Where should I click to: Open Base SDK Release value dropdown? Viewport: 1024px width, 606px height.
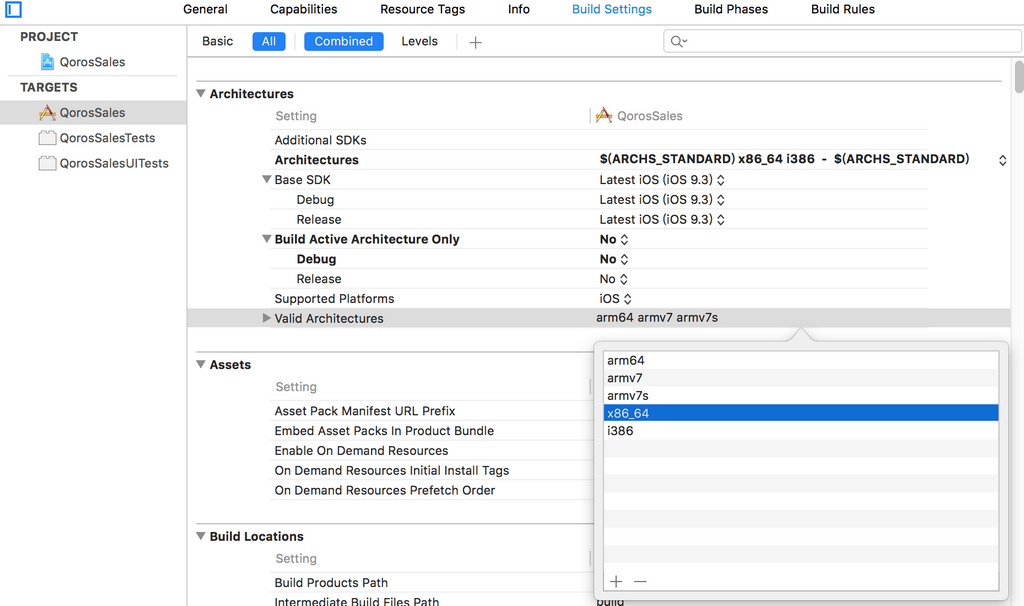[662, 219]
